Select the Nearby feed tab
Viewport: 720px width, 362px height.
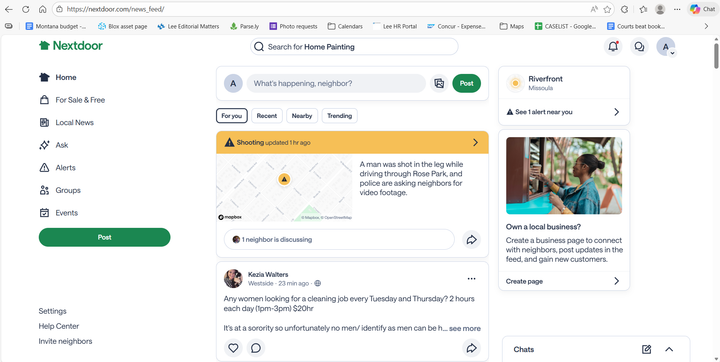302,116
